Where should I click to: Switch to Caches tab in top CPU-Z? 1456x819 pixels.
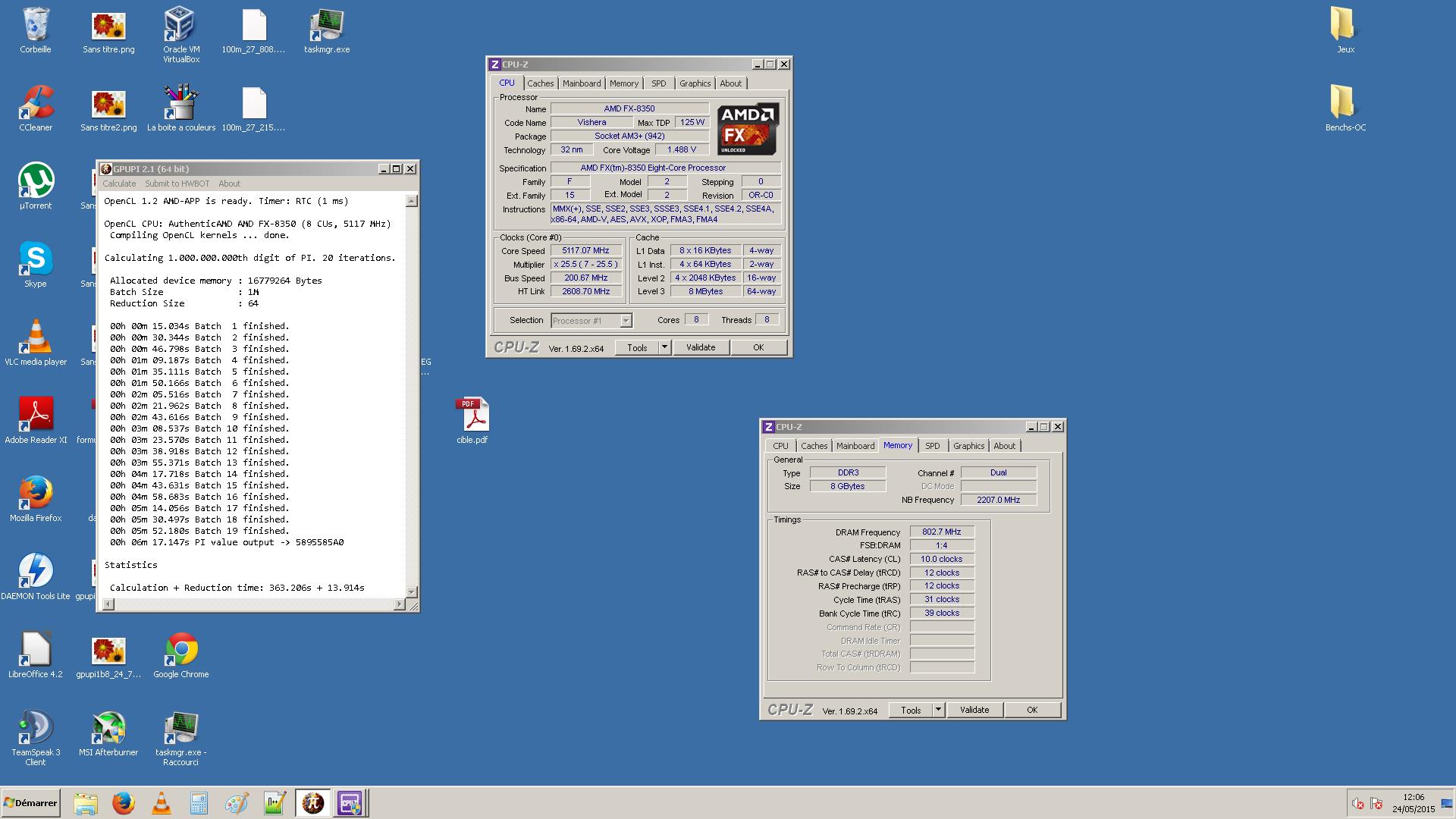(541, 83)
